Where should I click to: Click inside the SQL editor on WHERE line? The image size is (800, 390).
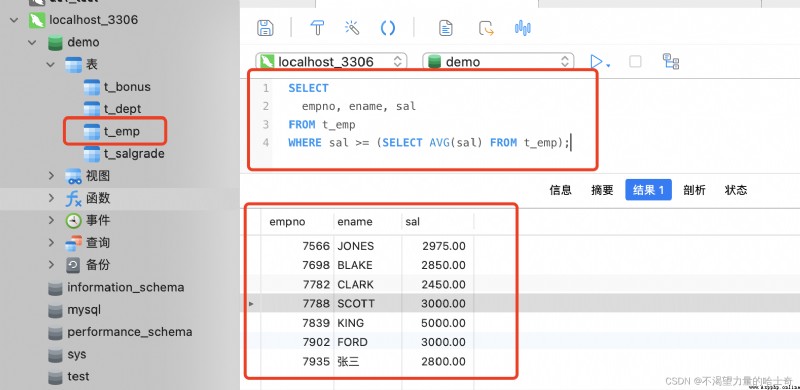pyautogui.click(x=429, y=143)
